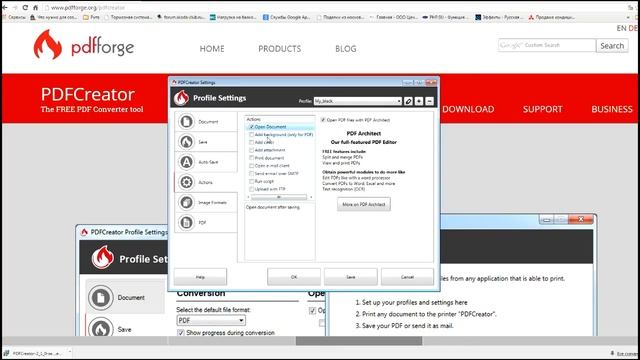640x360 pixels.
Task: Open the Image Formats section
Action: pos(206,202)
